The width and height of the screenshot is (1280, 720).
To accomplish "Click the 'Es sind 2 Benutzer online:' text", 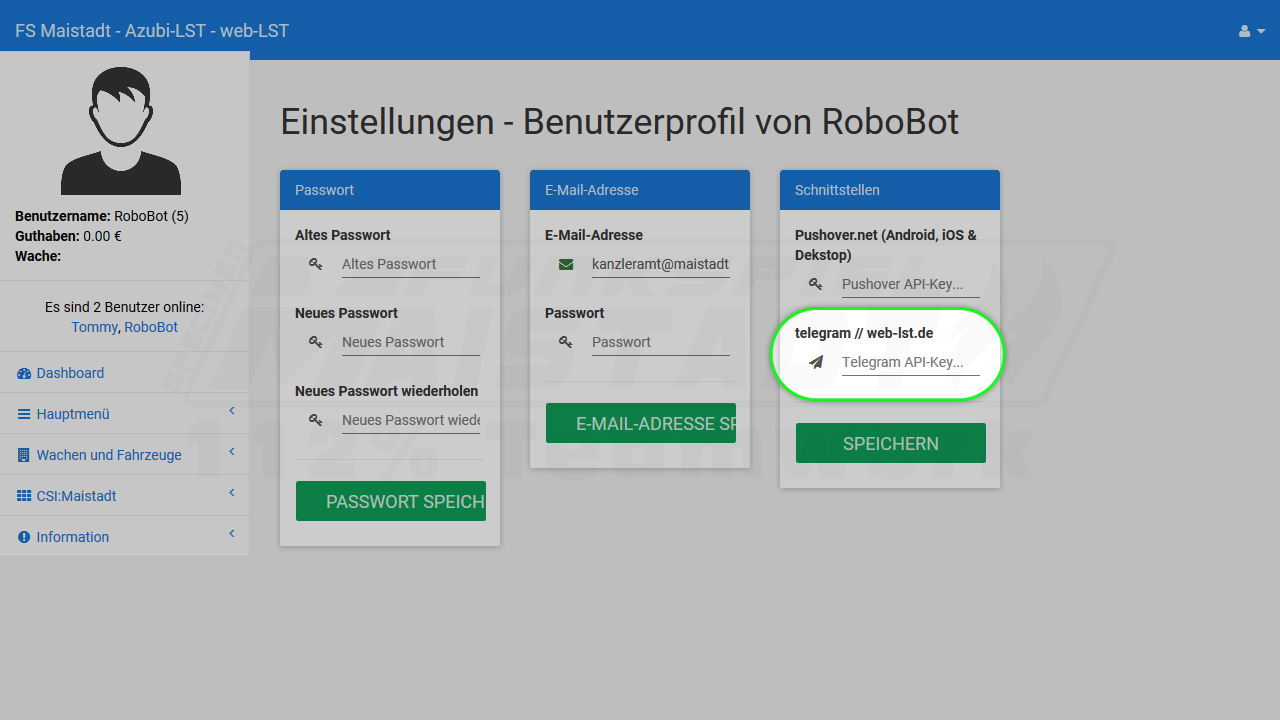I will [125, 307].
